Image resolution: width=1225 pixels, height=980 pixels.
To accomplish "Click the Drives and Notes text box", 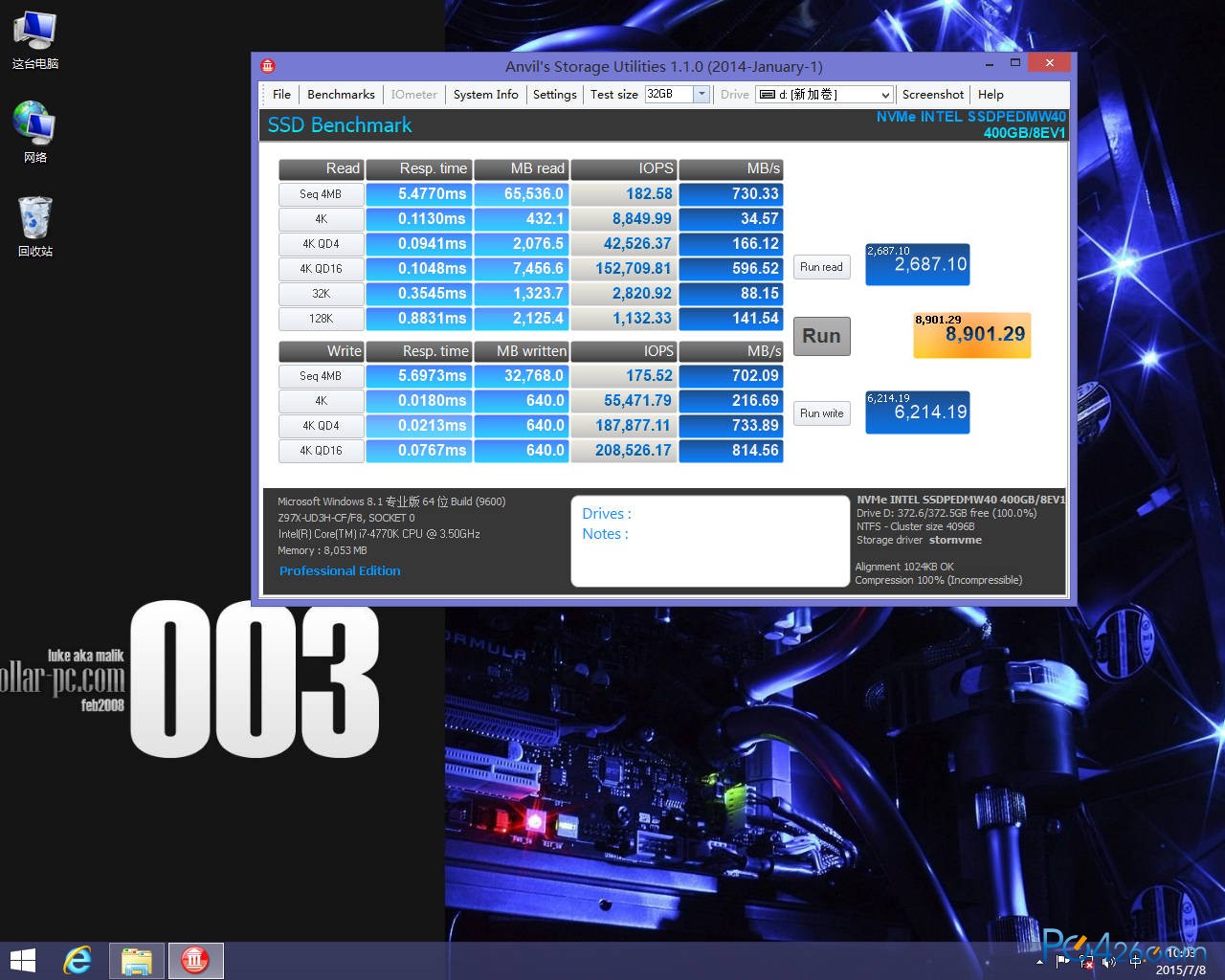I will click(710, 541).
